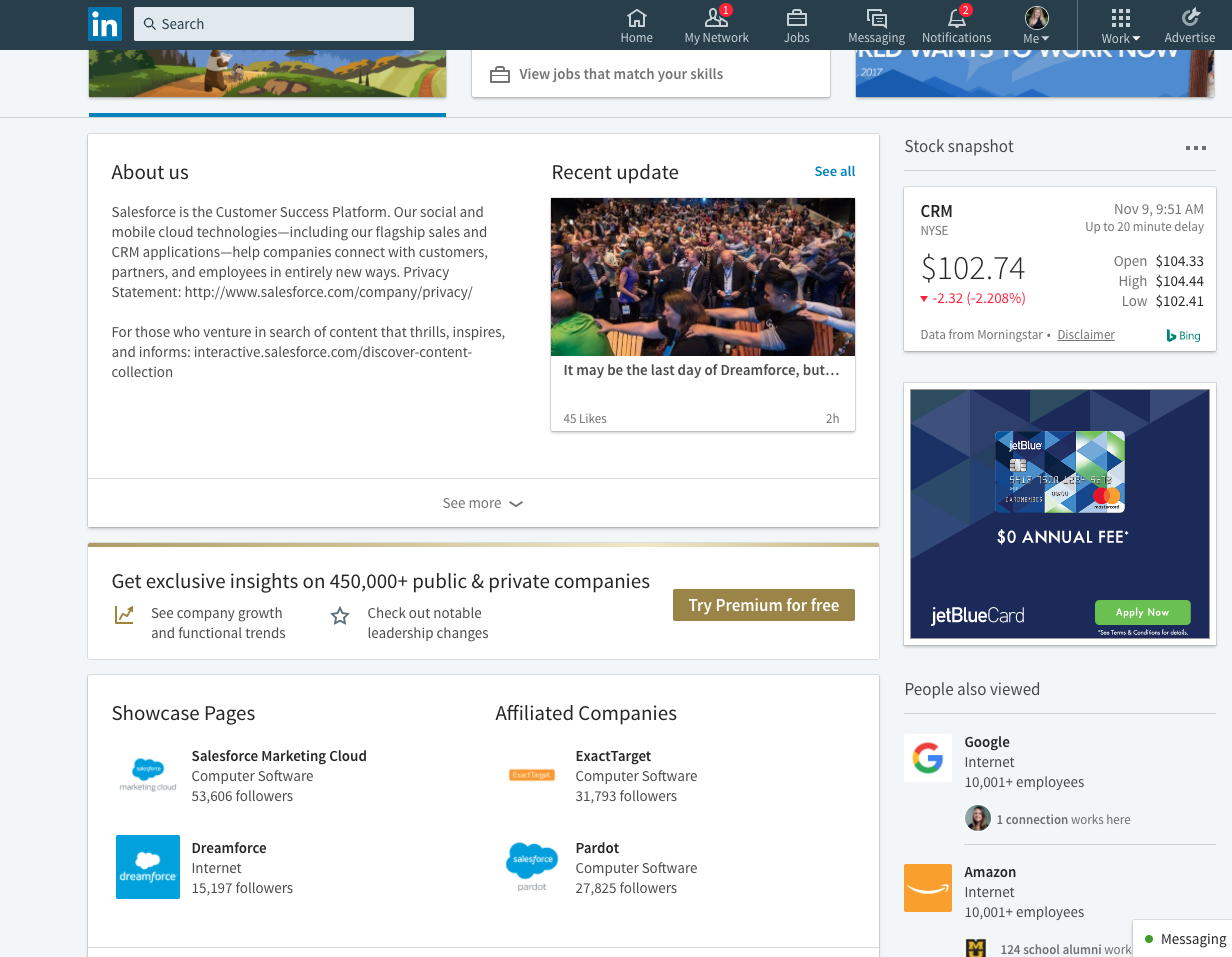Viewport: 1232px width, 957px height.
Task: Open Salesforce Marketing Cloud showcase page name
Action: (x=279, y=756)
